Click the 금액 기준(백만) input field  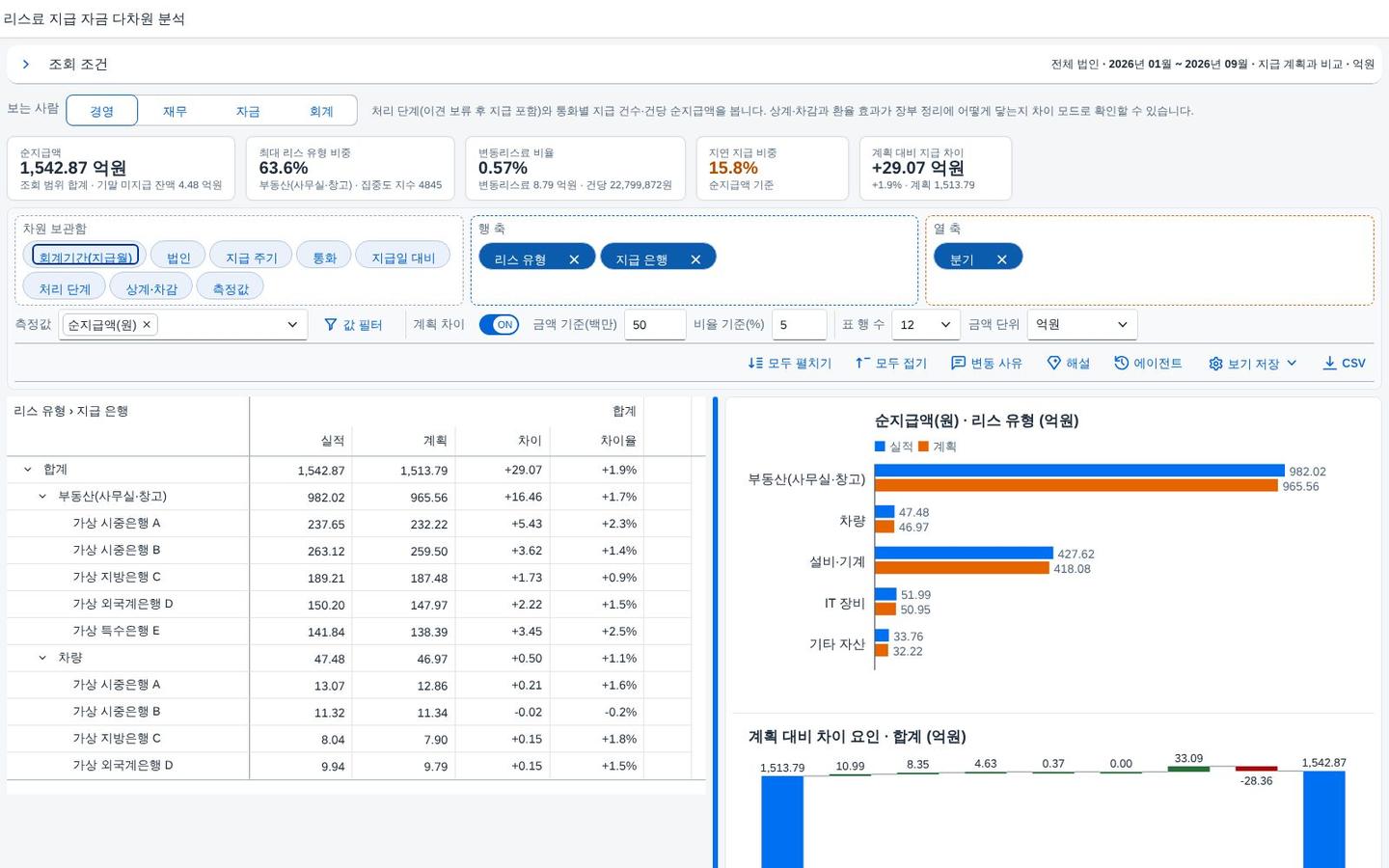coord(654,325)
